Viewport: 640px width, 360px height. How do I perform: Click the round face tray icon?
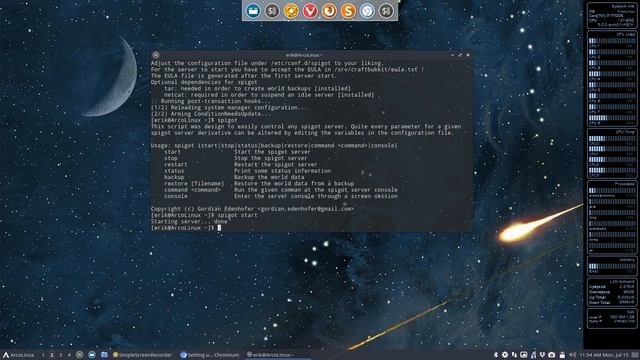coord(524,355)
